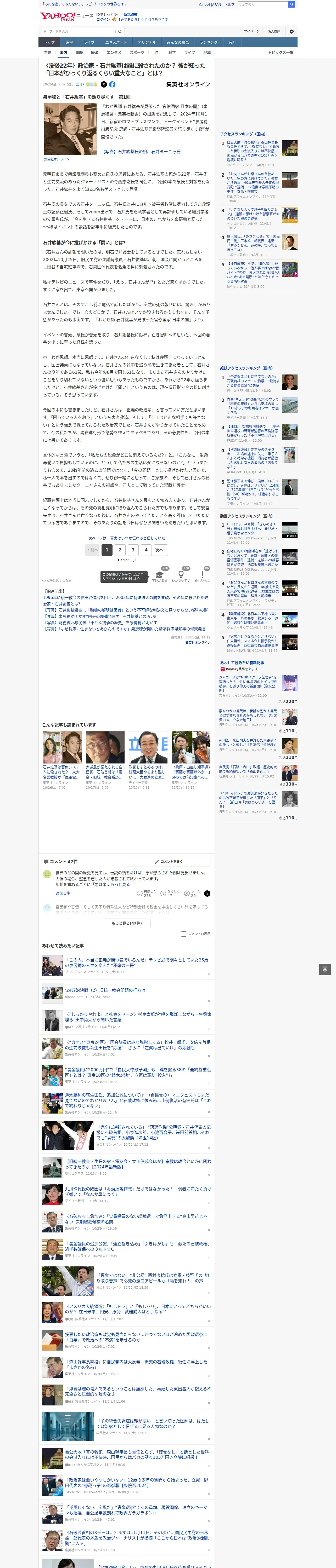
Task: Click the 集英社オンライン publisher name
Action: point(188,85)
